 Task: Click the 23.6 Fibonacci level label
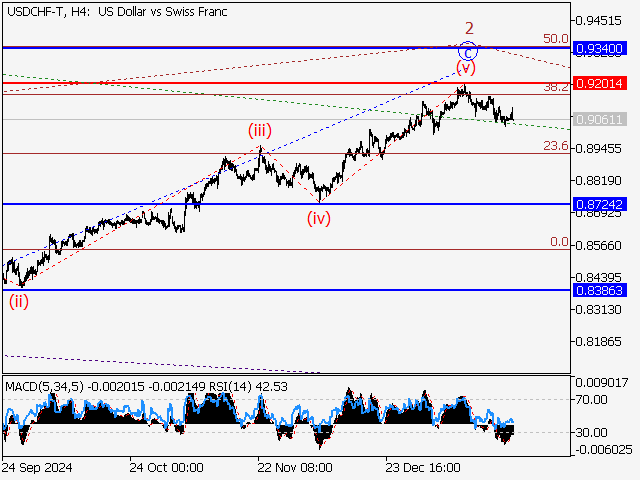(555, 146)
